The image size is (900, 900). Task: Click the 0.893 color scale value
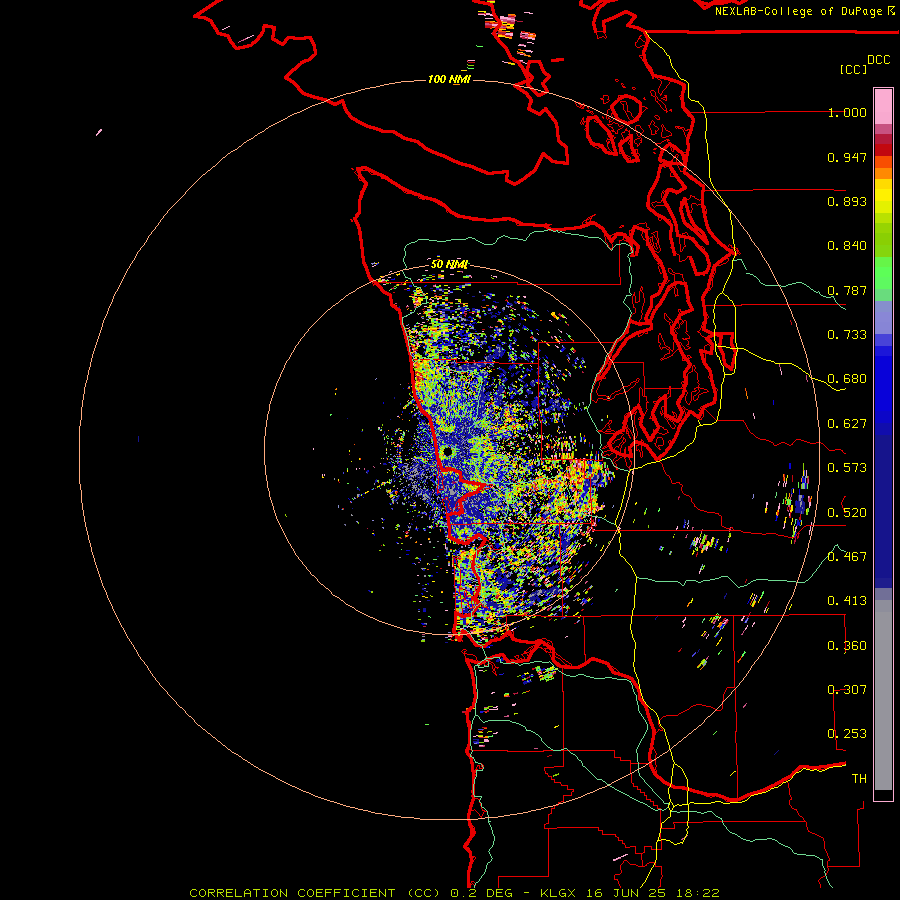click(x=847, y=201)
